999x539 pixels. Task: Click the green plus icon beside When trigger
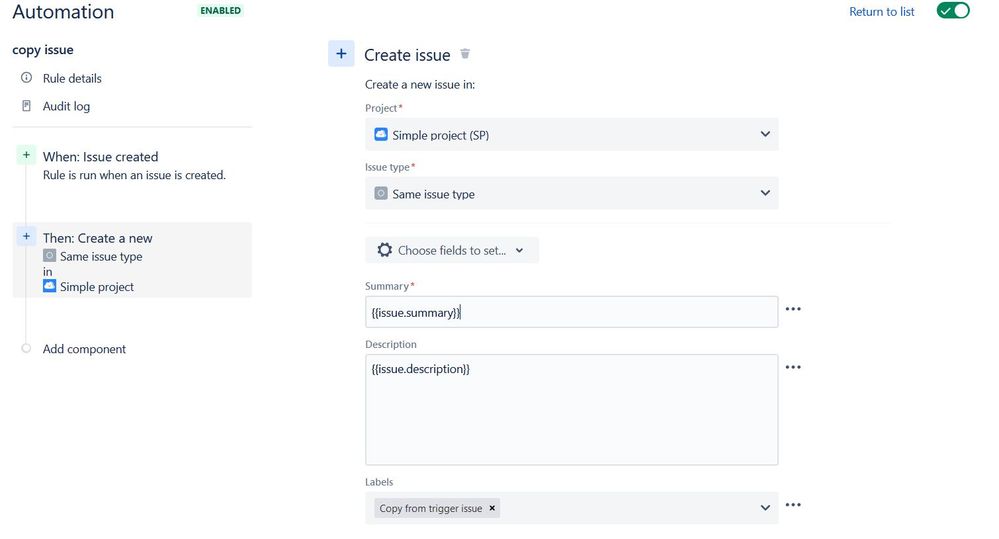point(26,156)
